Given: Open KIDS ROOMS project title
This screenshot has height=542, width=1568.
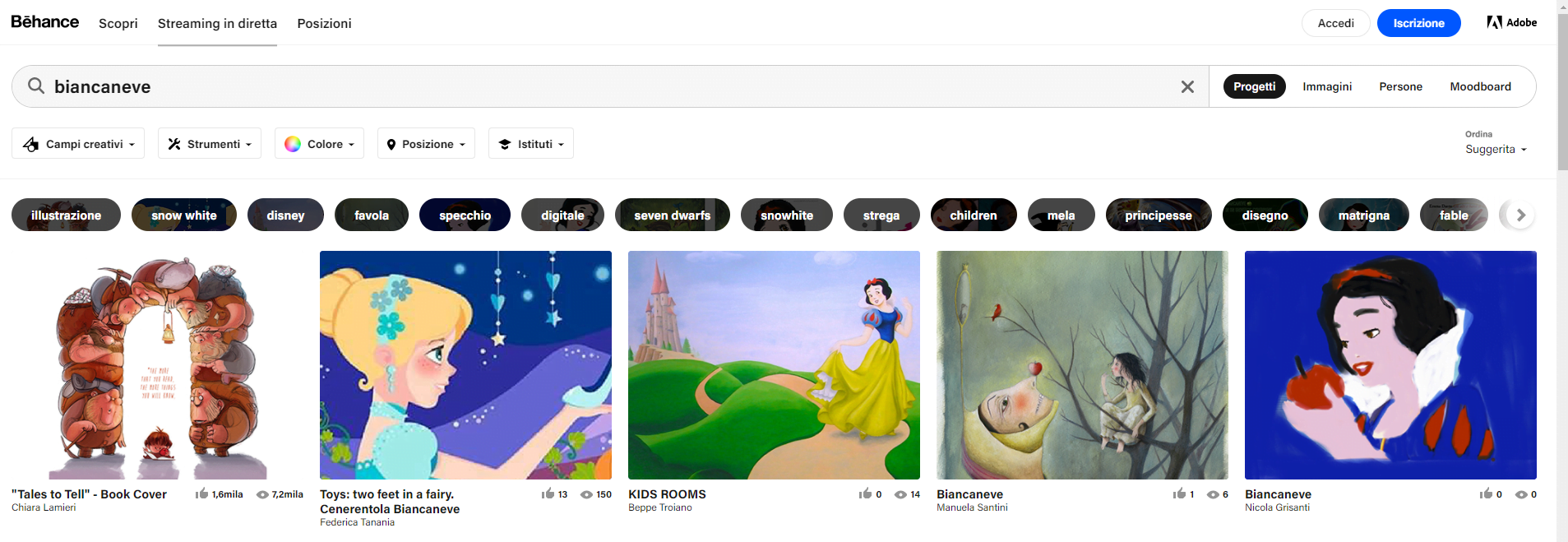Looking at the screenshot, I should [x=667, y=494].
